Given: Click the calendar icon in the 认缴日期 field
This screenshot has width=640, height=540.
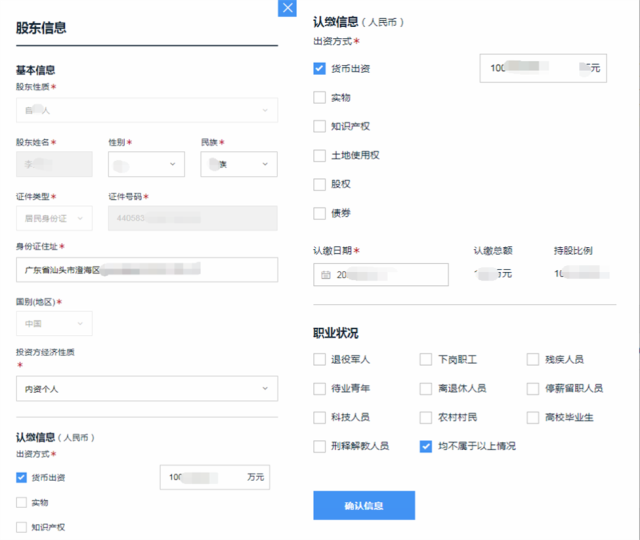Looking at the screenshot, I should coord(326,275).
